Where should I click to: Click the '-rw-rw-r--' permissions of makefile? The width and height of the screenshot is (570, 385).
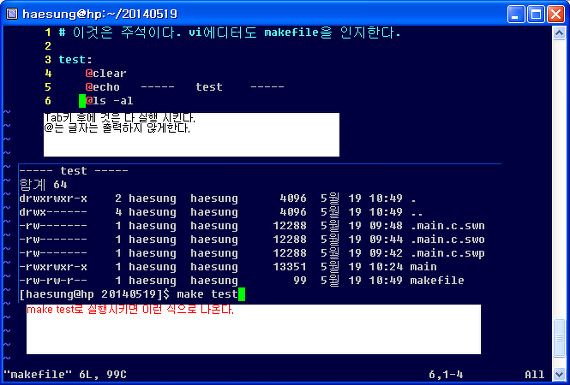(x=53, y=280)
